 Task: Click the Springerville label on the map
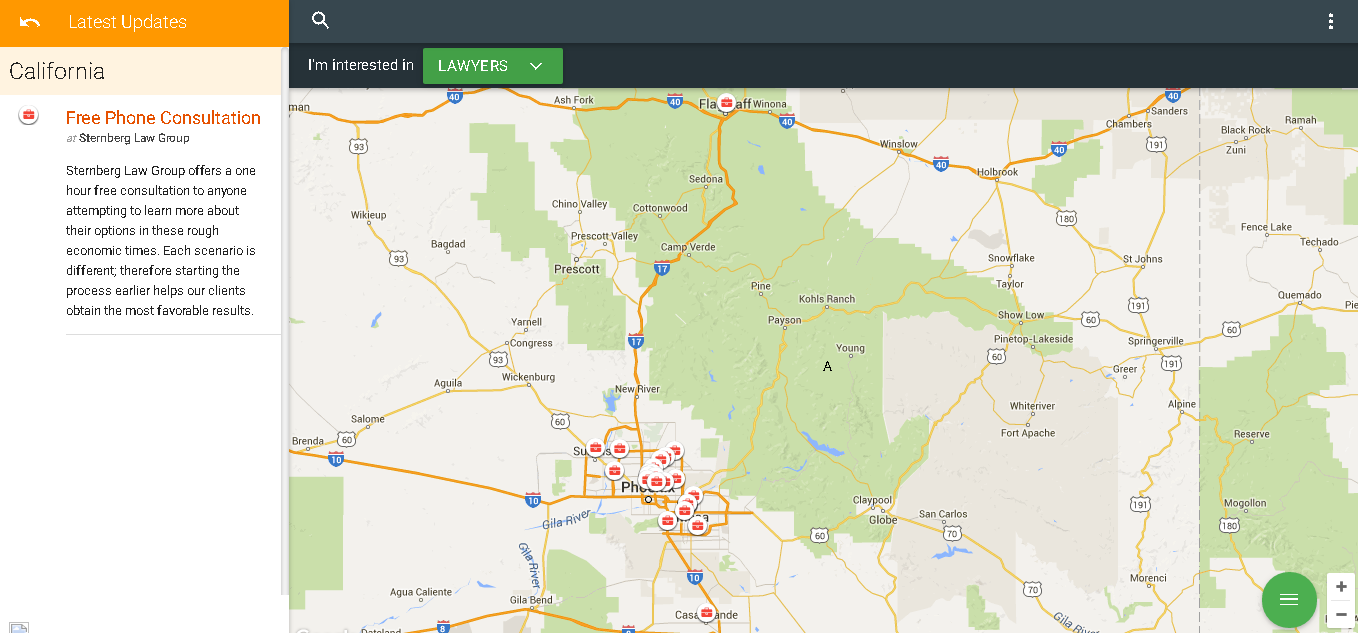1155,341
